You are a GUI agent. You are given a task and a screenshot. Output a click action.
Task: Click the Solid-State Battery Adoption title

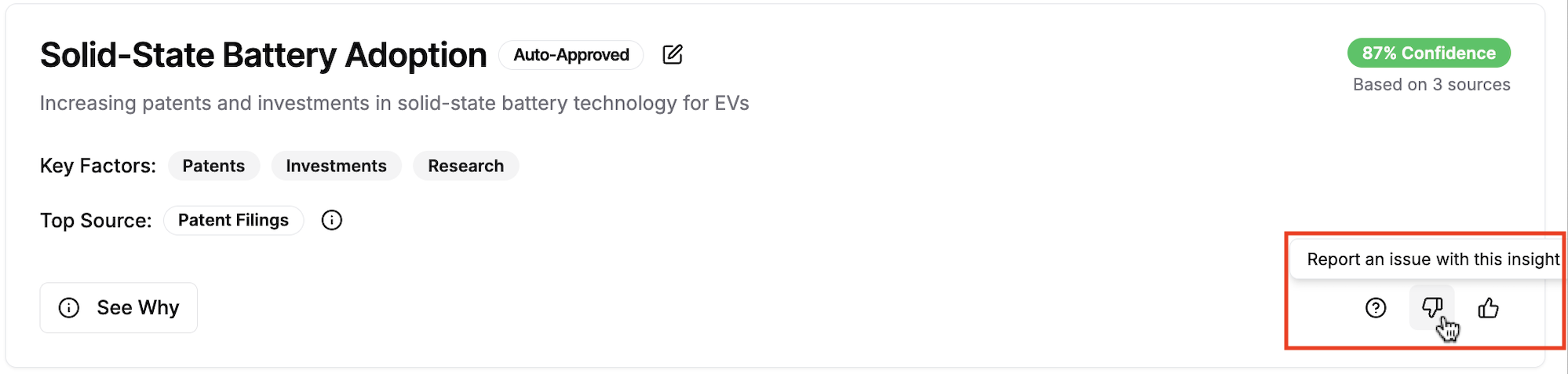click(x=264, y=55)
